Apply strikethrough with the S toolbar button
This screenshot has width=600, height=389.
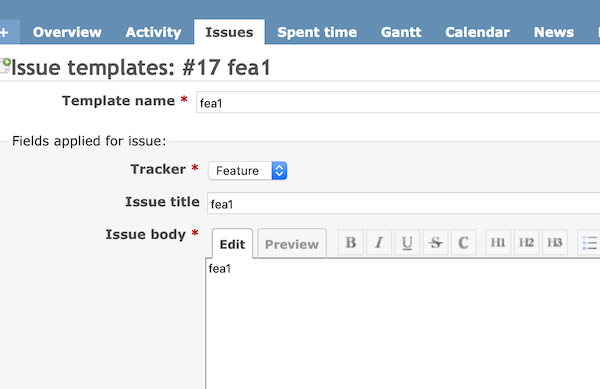[x=435, y=243]
